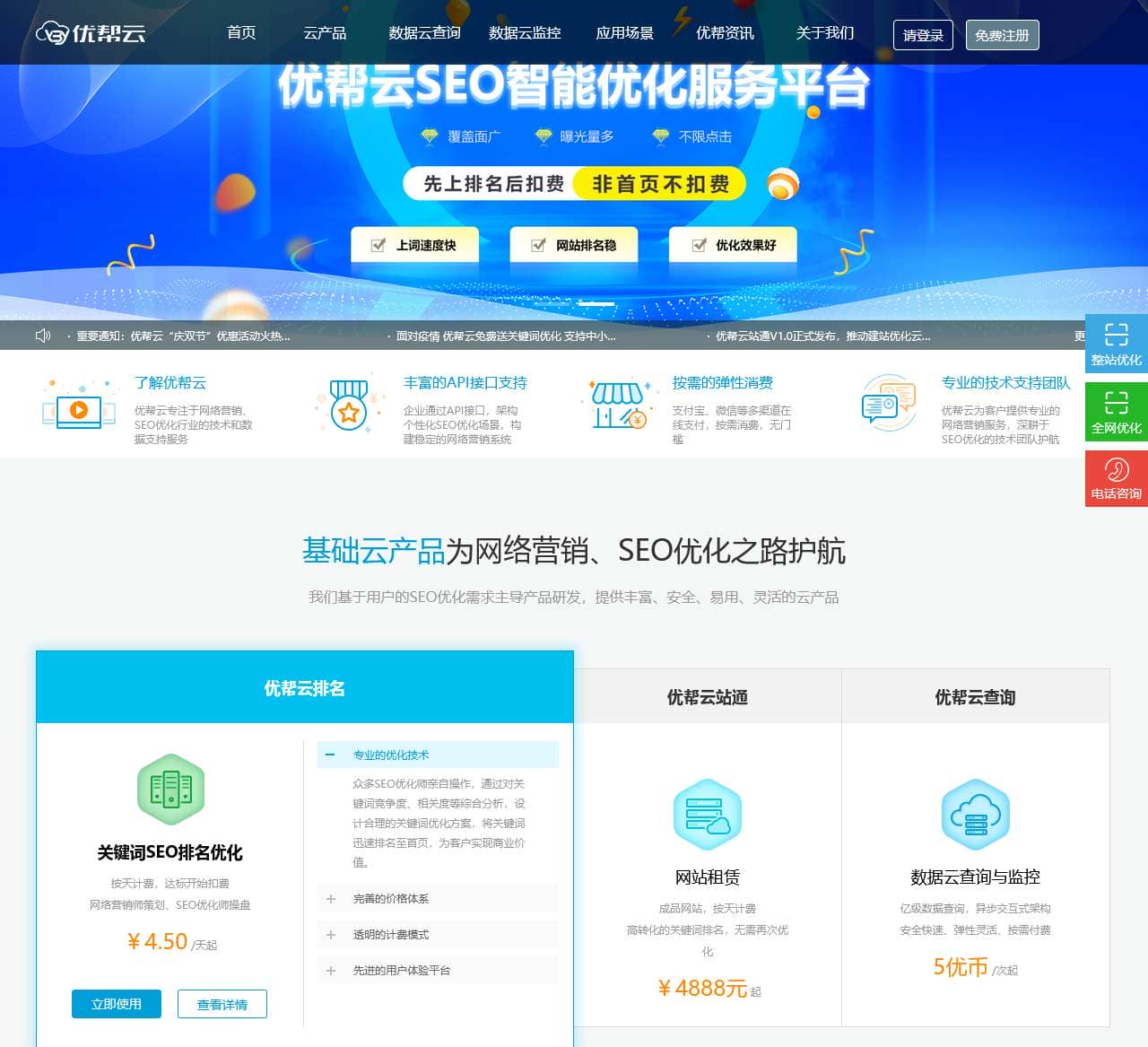The image size is (1148, 1047).
Task: Click the 优化效果好 checkbox badge
Action: coord(733,245)
